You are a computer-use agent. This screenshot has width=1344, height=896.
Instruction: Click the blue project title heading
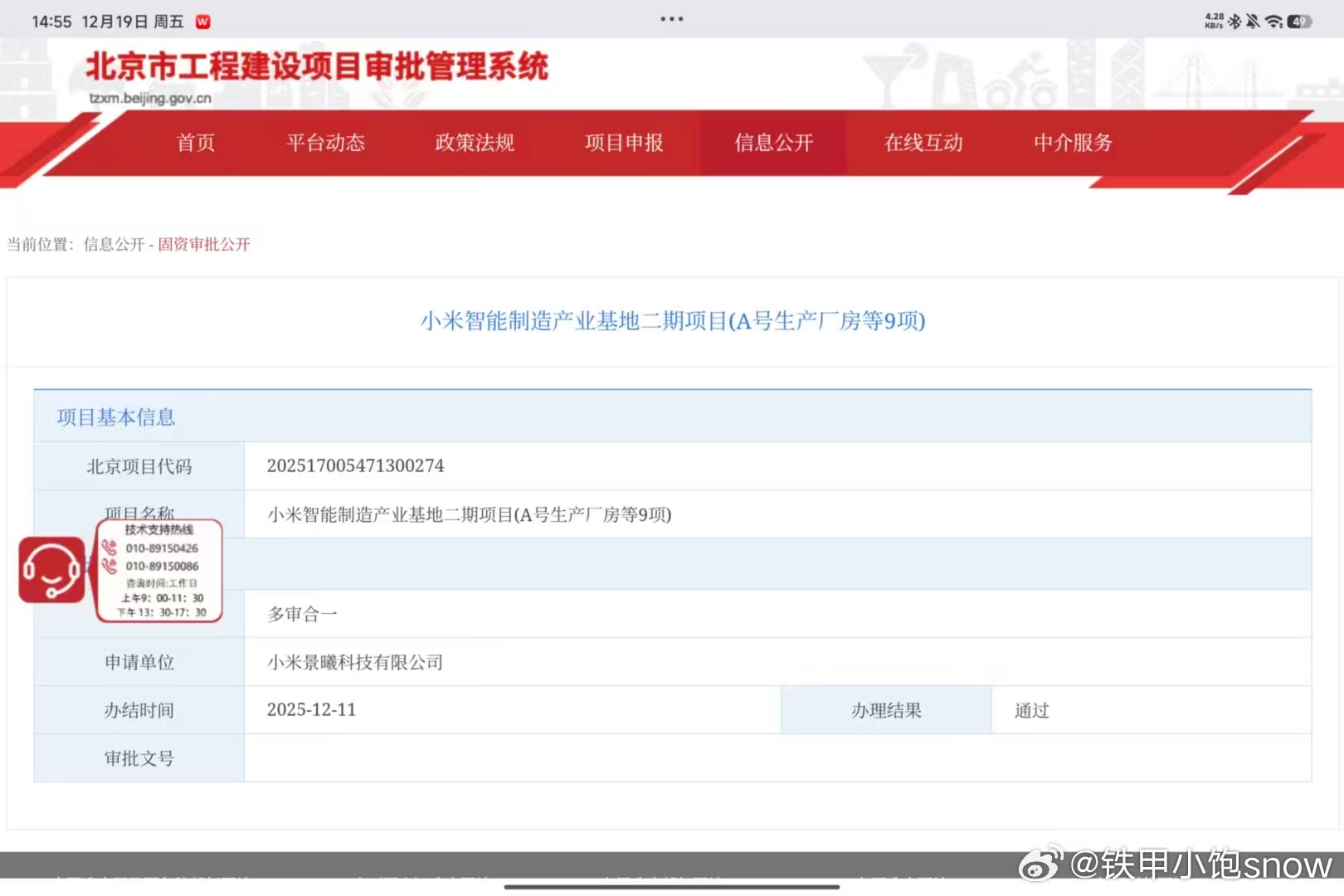[673, 321]
